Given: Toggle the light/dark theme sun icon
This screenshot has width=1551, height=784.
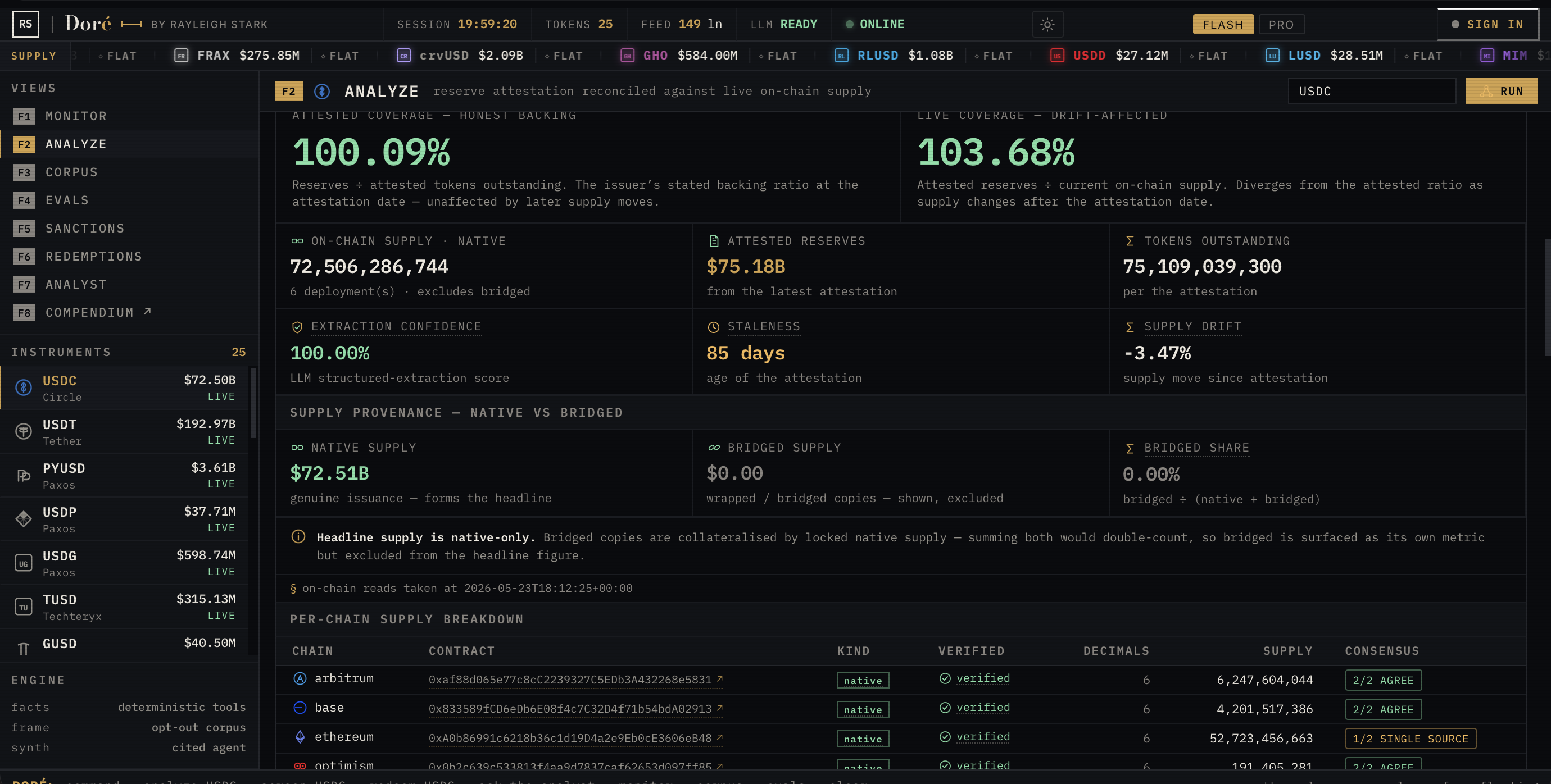Looking at the screenshot, I should pos(1047,25).
